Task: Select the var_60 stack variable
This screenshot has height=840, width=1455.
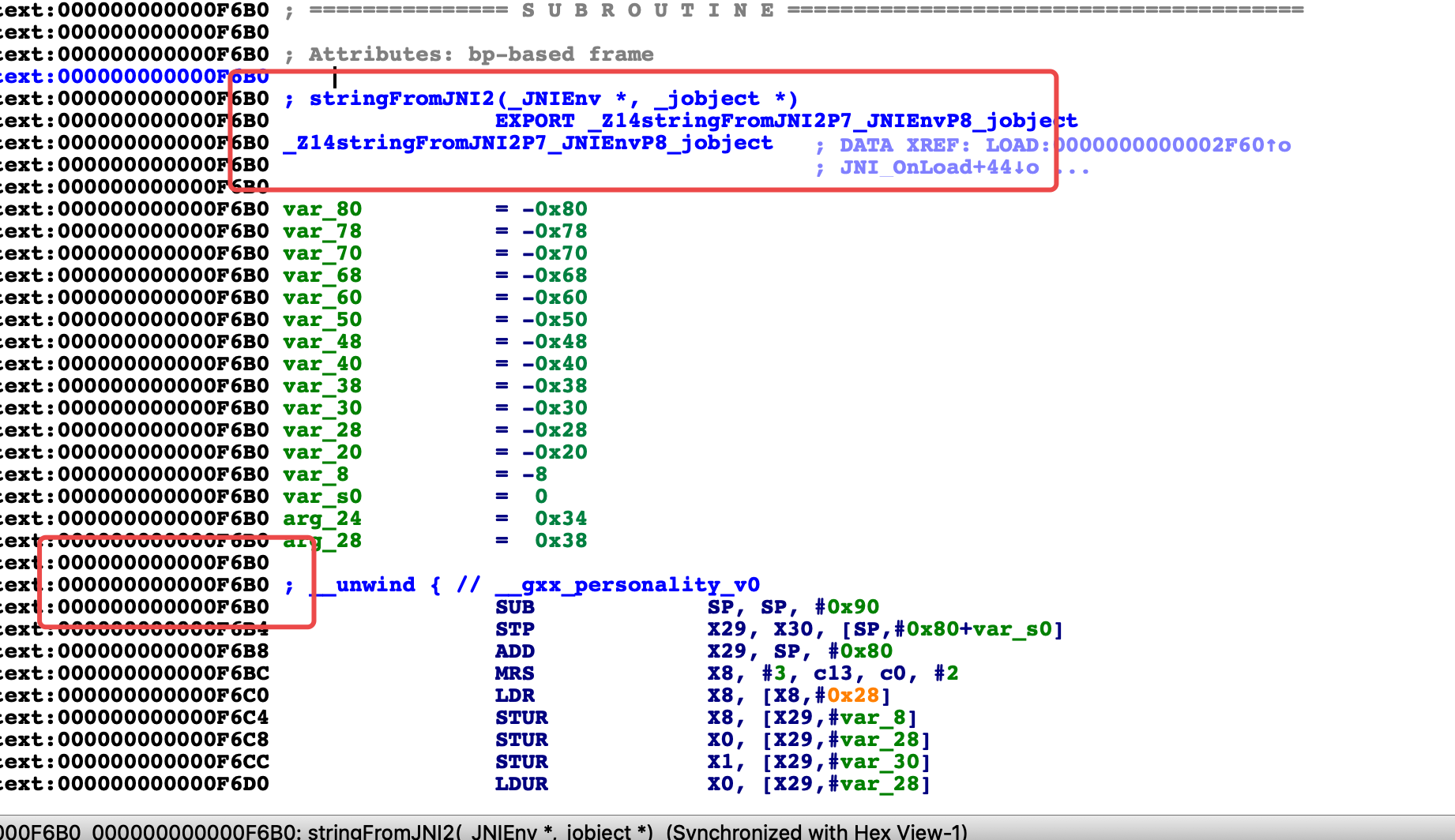Action: tap(322, 298)
